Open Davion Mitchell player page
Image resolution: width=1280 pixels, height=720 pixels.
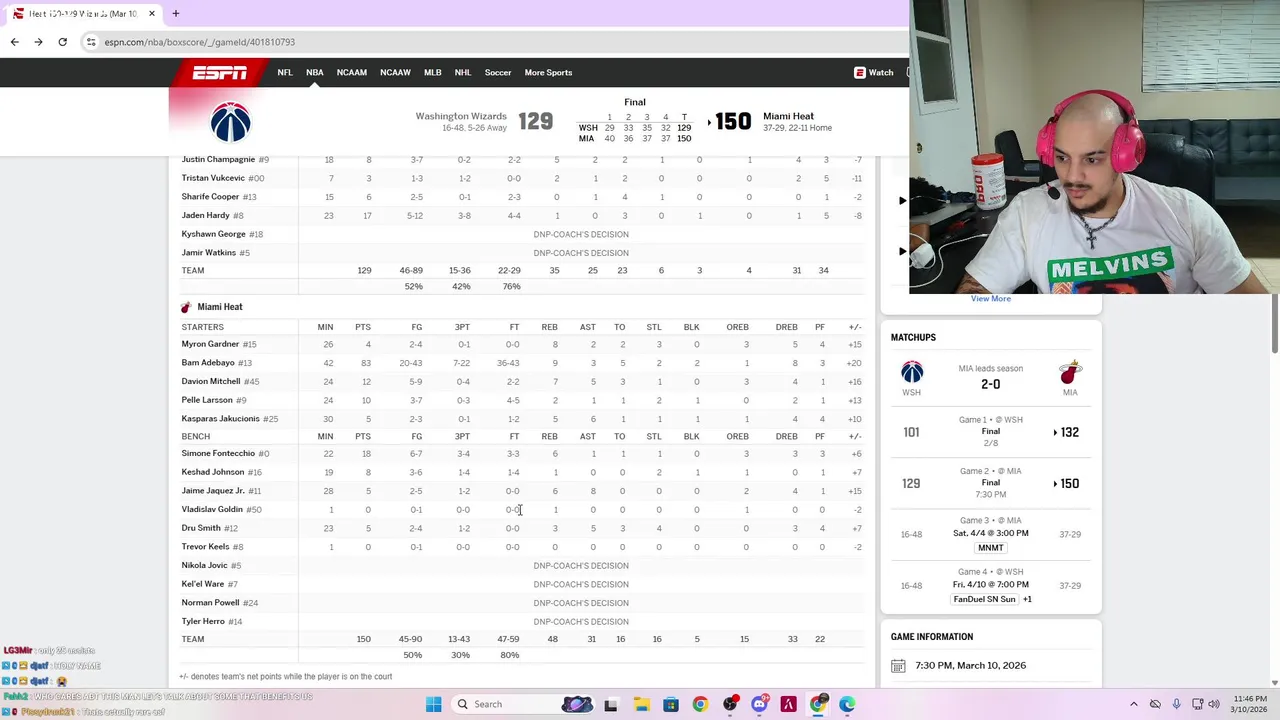[211, 381]
